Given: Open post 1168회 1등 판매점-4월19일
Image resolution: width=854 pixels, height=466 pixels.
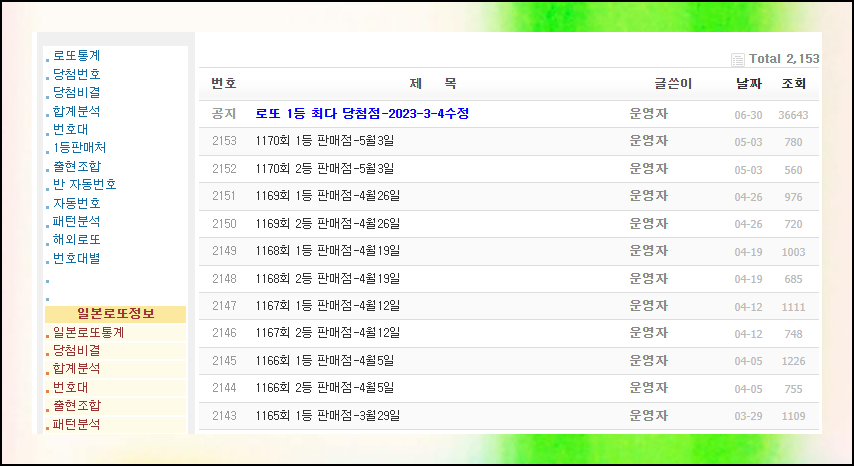Looking at the screenshot, I should 327,251.
